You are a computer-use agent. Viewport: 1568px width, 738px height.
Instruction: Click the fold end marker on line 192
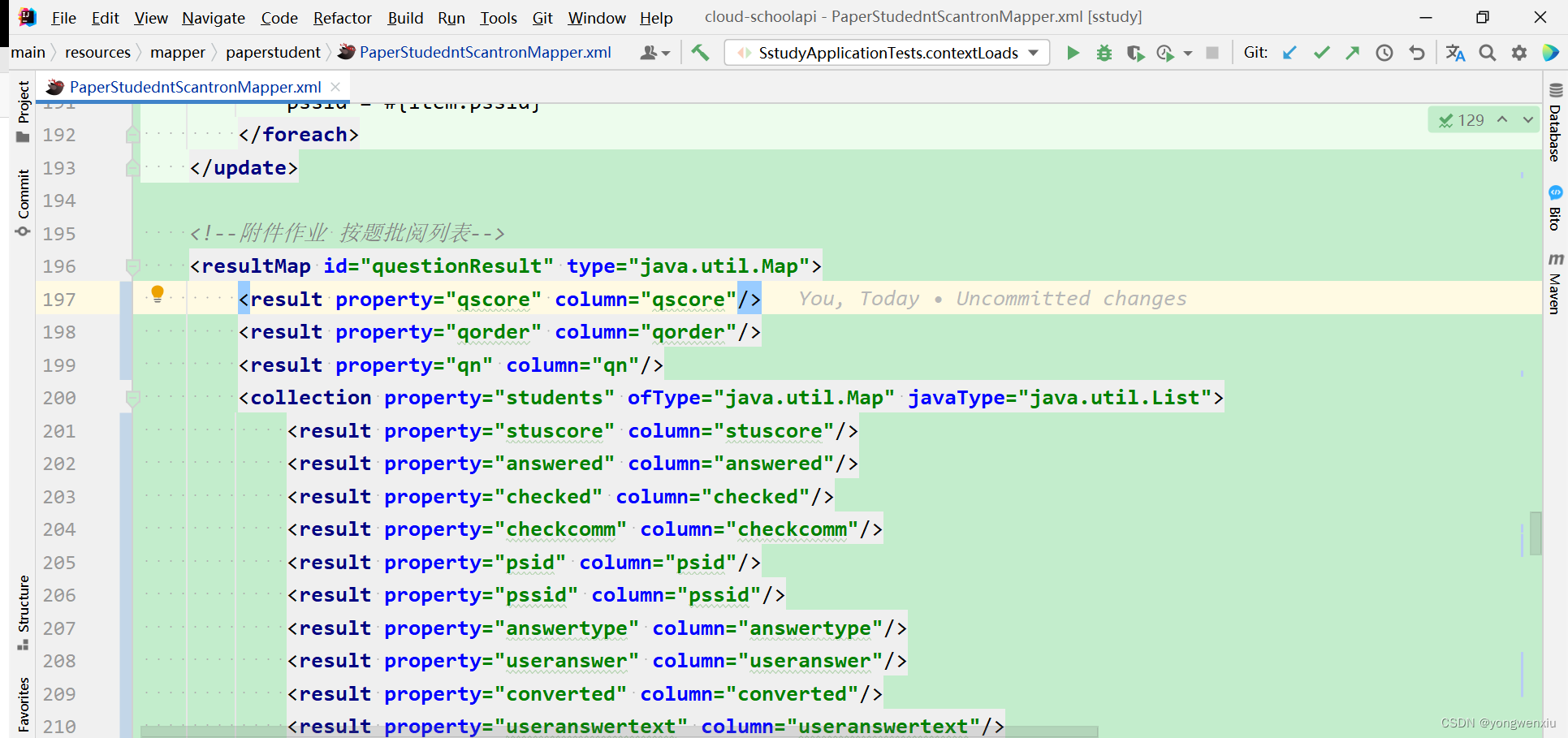133,135
